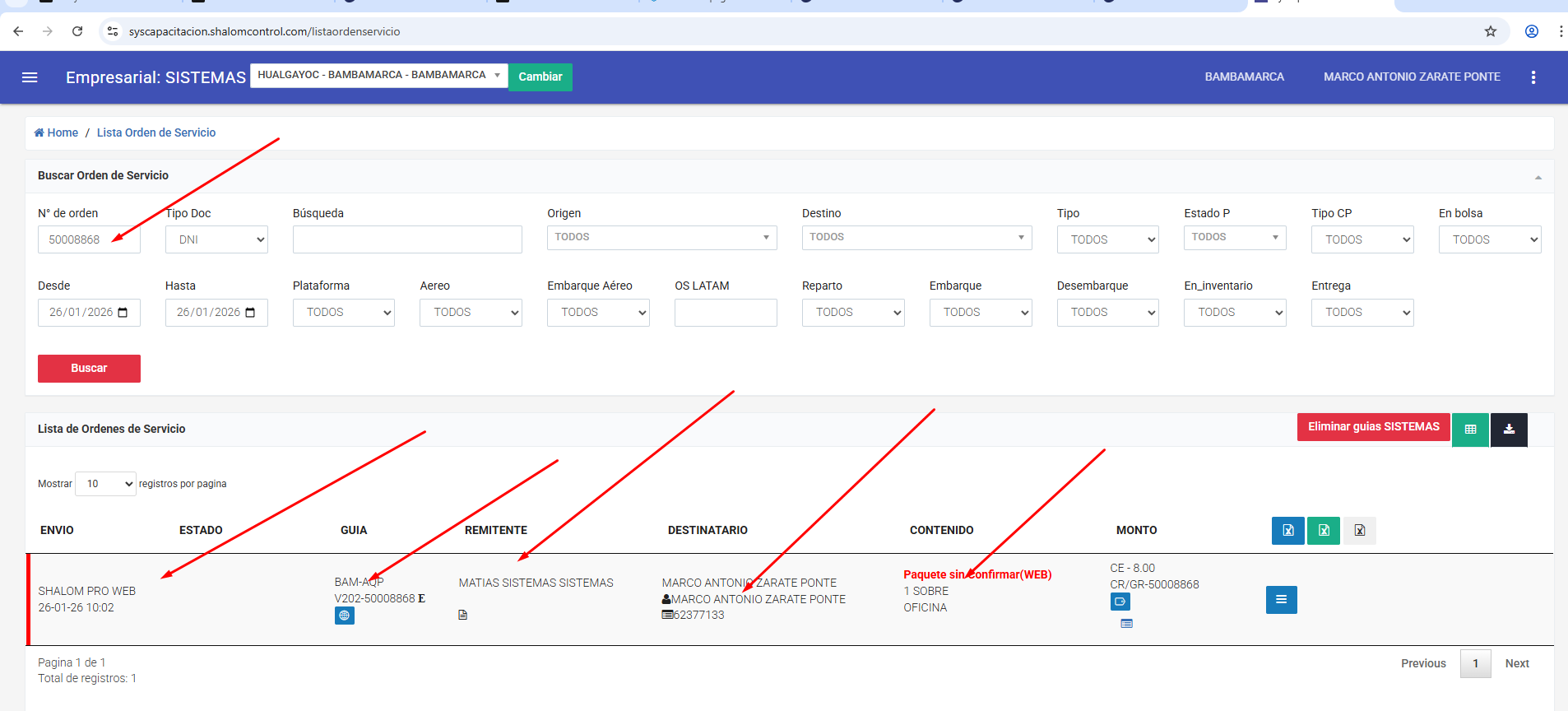The width and height of the screenshot is (1568, 711).
Task: Open the Tipo Doc dropdown showing DNI
Action: (x=216, y=239)
